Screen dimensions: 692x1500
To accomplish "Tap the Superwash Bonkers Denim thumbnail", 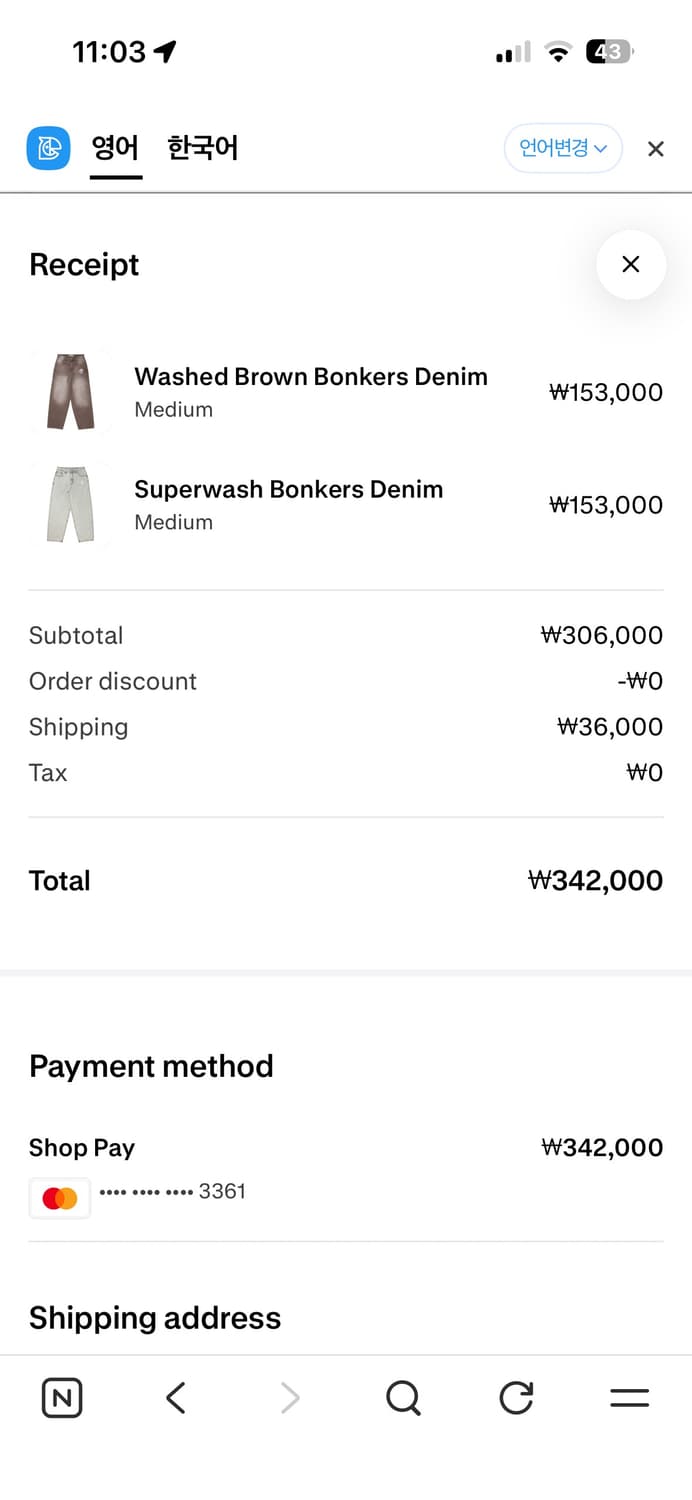I will [70, 504].
